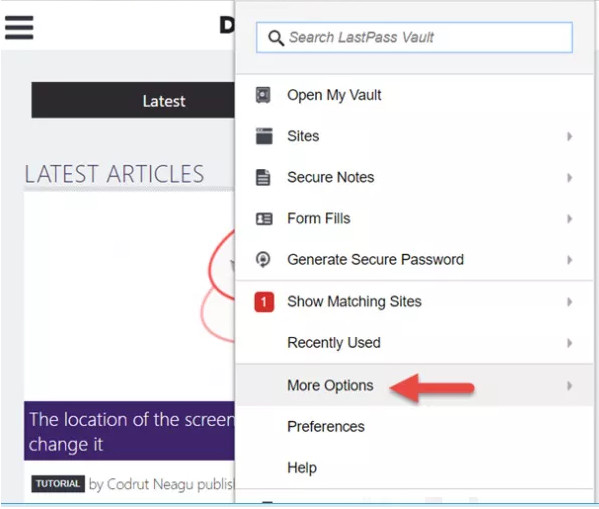The width and height of the screenshot is (599, 509).
Task: Click the Generate Secure Password icon
Action: point(263,259)
